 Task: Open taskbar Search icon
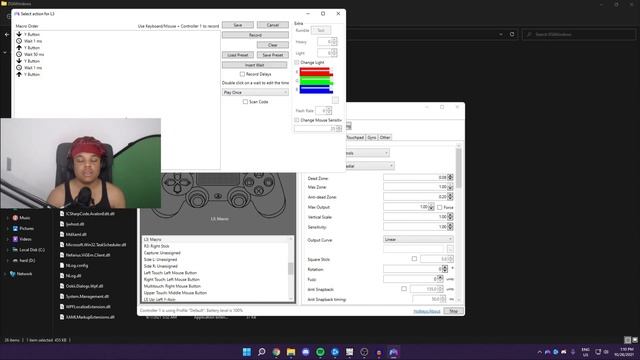click(x=262, y=352)
